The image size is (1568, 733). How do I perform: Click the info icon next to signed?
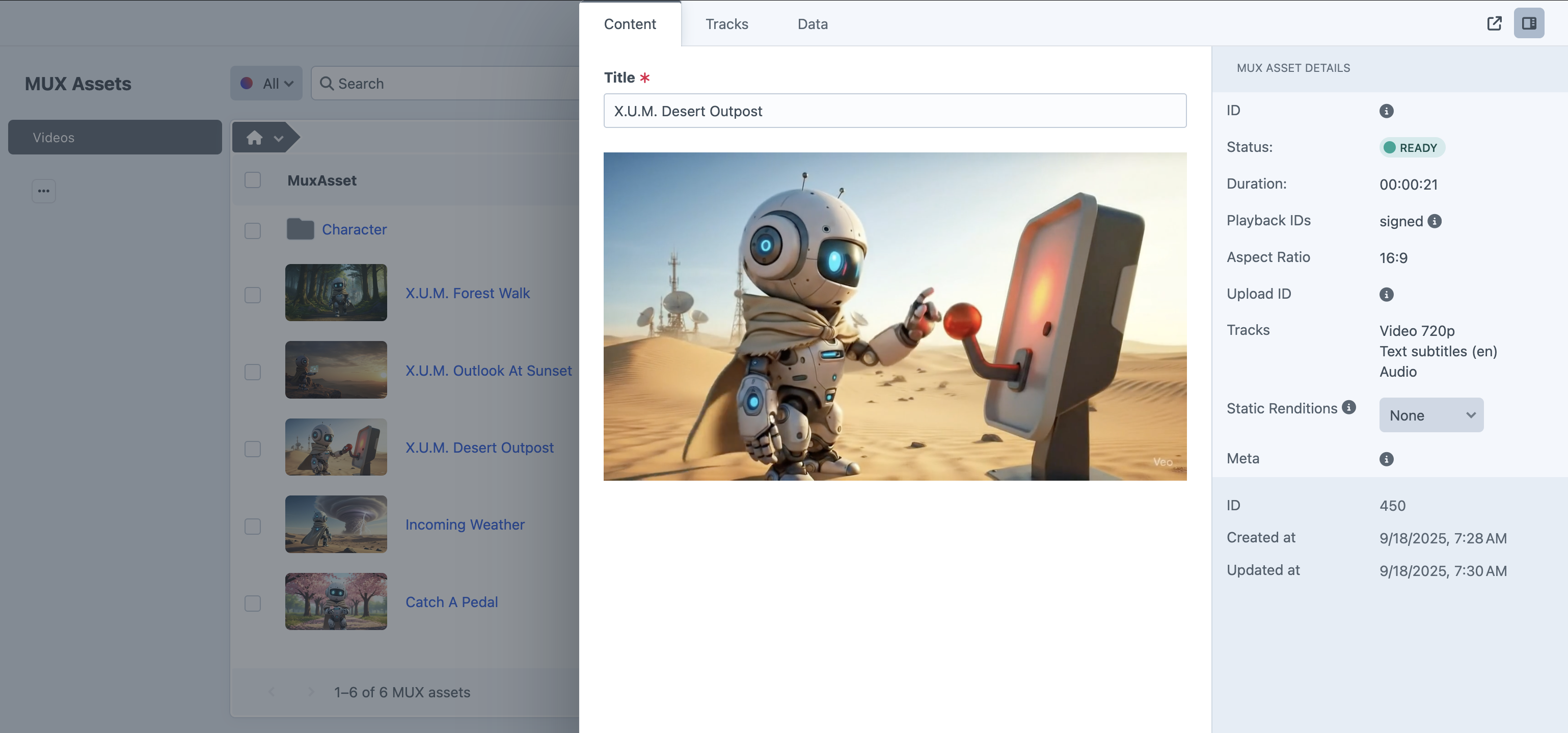(x=1434, y=221)
